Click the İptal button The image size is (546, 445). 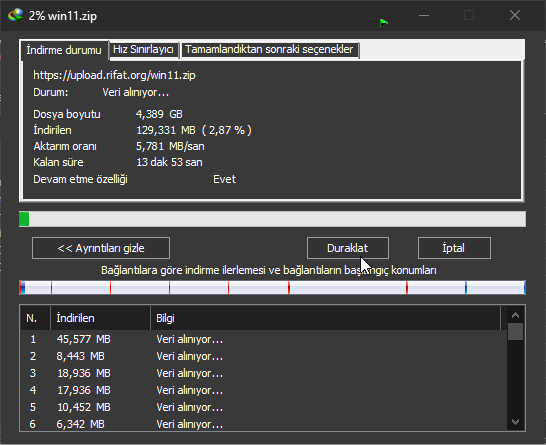(454, 248)
